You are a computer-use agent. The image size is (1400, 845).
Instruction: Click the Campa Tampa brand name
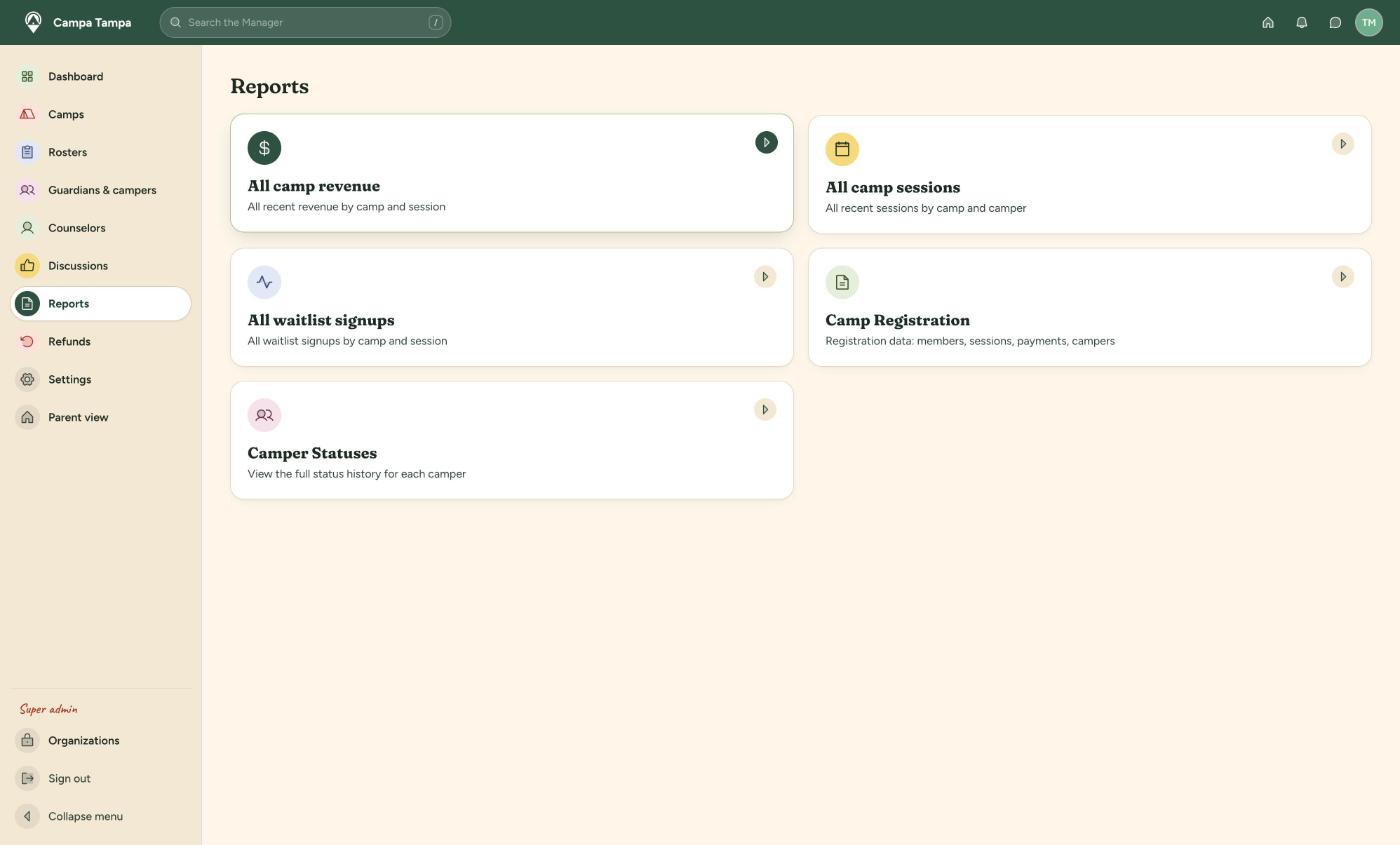pyautogui.click(x=92, y=22)
